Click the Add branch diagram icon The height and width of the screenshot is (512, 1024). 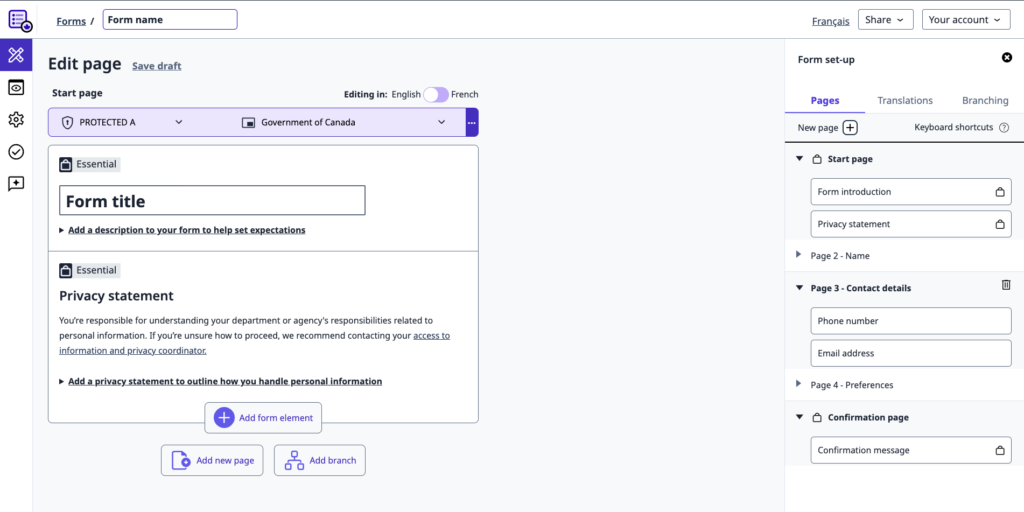click(295, 460)
